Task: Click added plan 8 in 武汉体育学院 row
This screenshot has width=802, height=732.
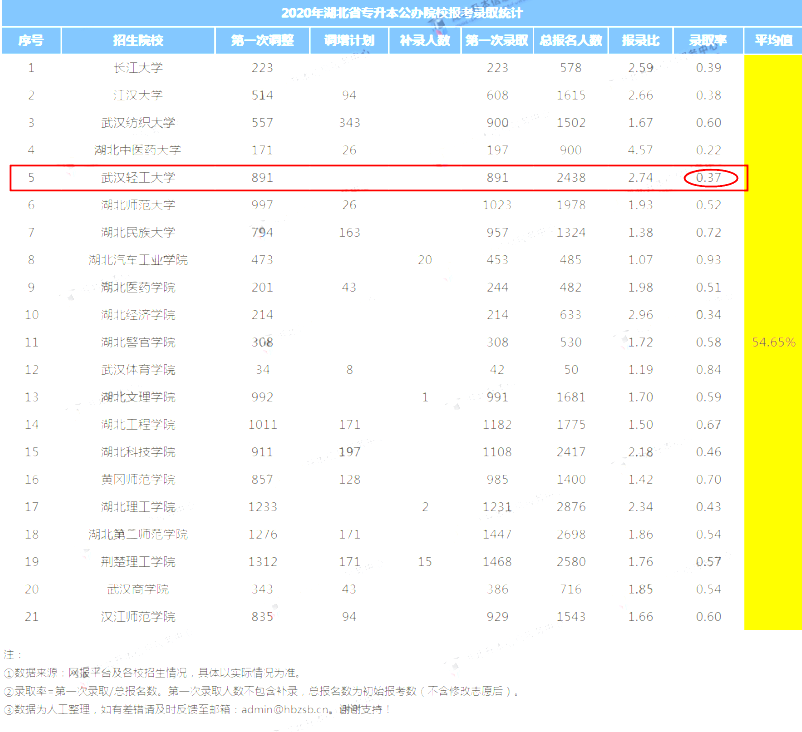Action: (349, 369)
